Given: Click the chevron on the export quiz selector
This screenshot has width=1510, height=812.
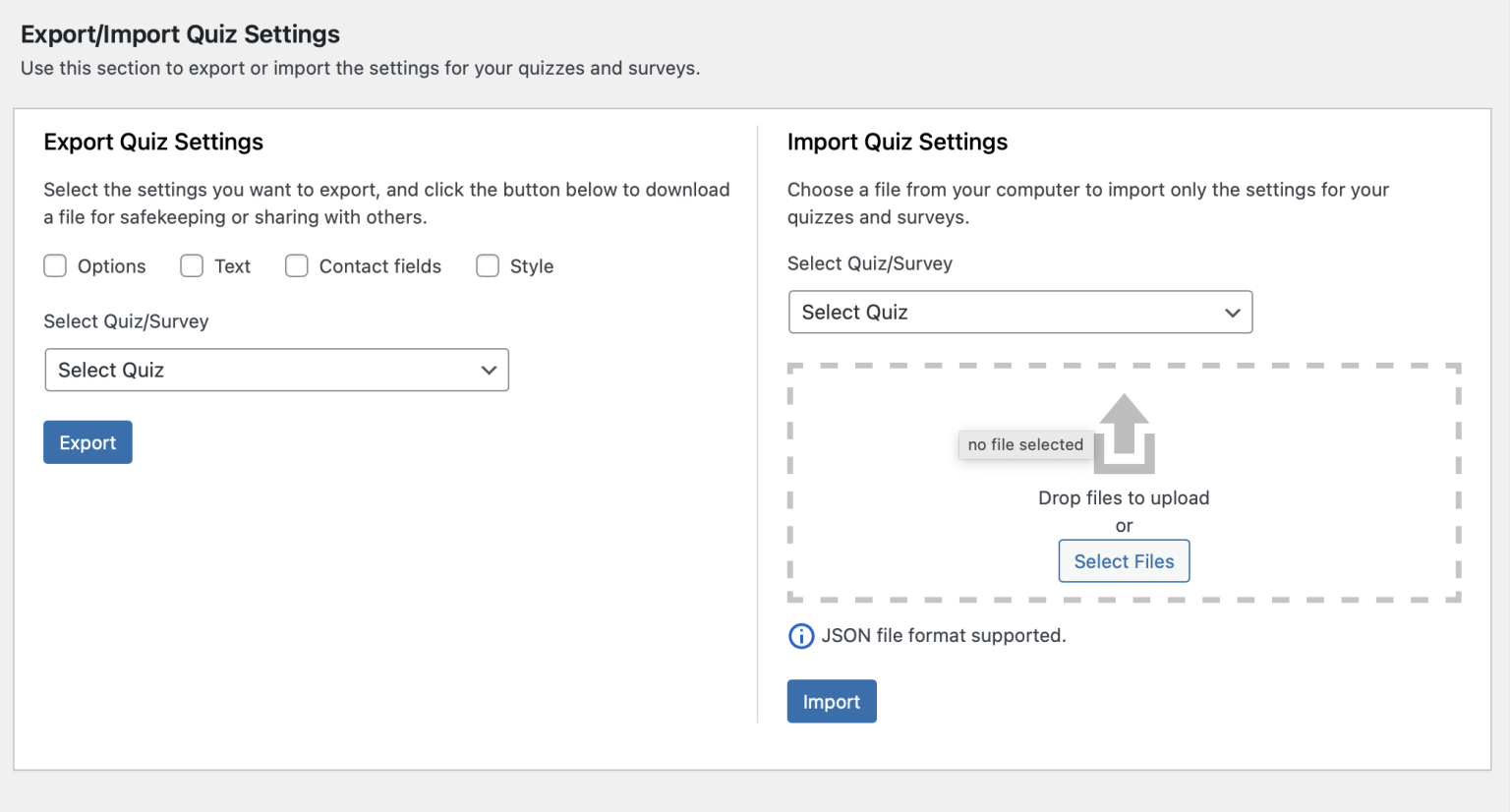Looking at the screenshot, I should click(x=489, y=370).
